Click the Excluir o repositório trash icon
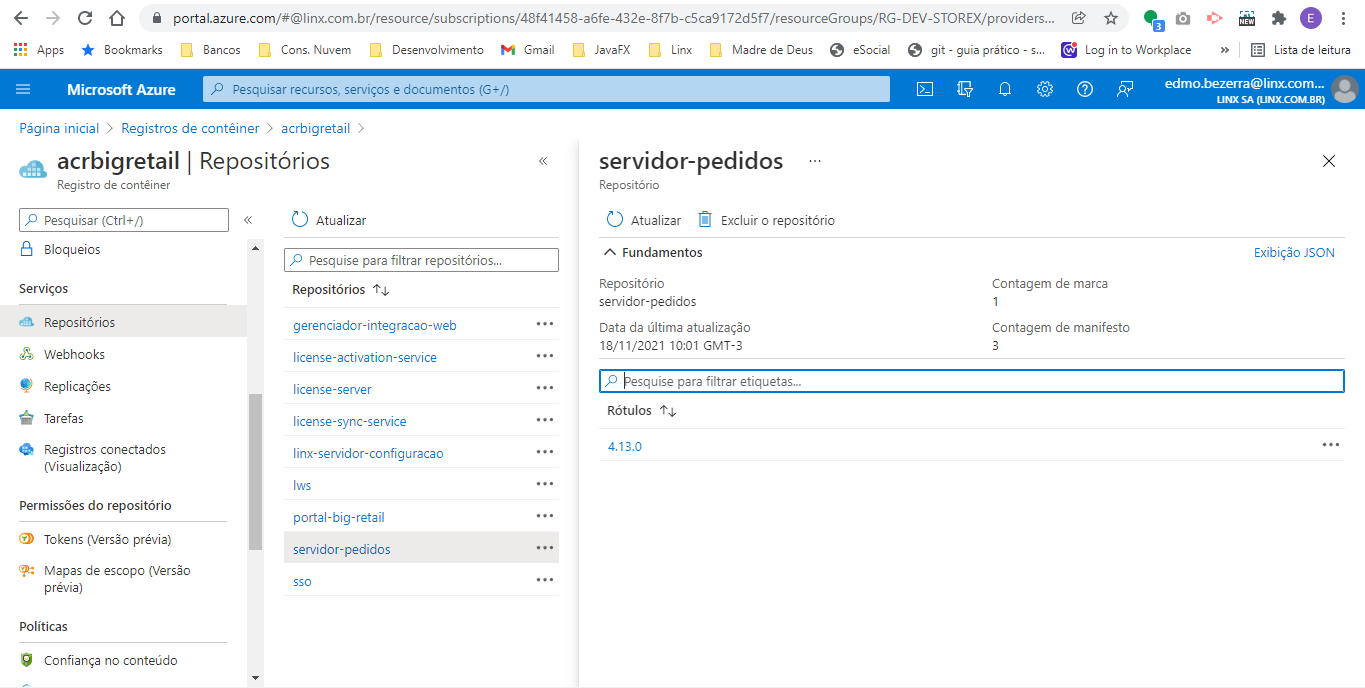 [x=705, y=220]
